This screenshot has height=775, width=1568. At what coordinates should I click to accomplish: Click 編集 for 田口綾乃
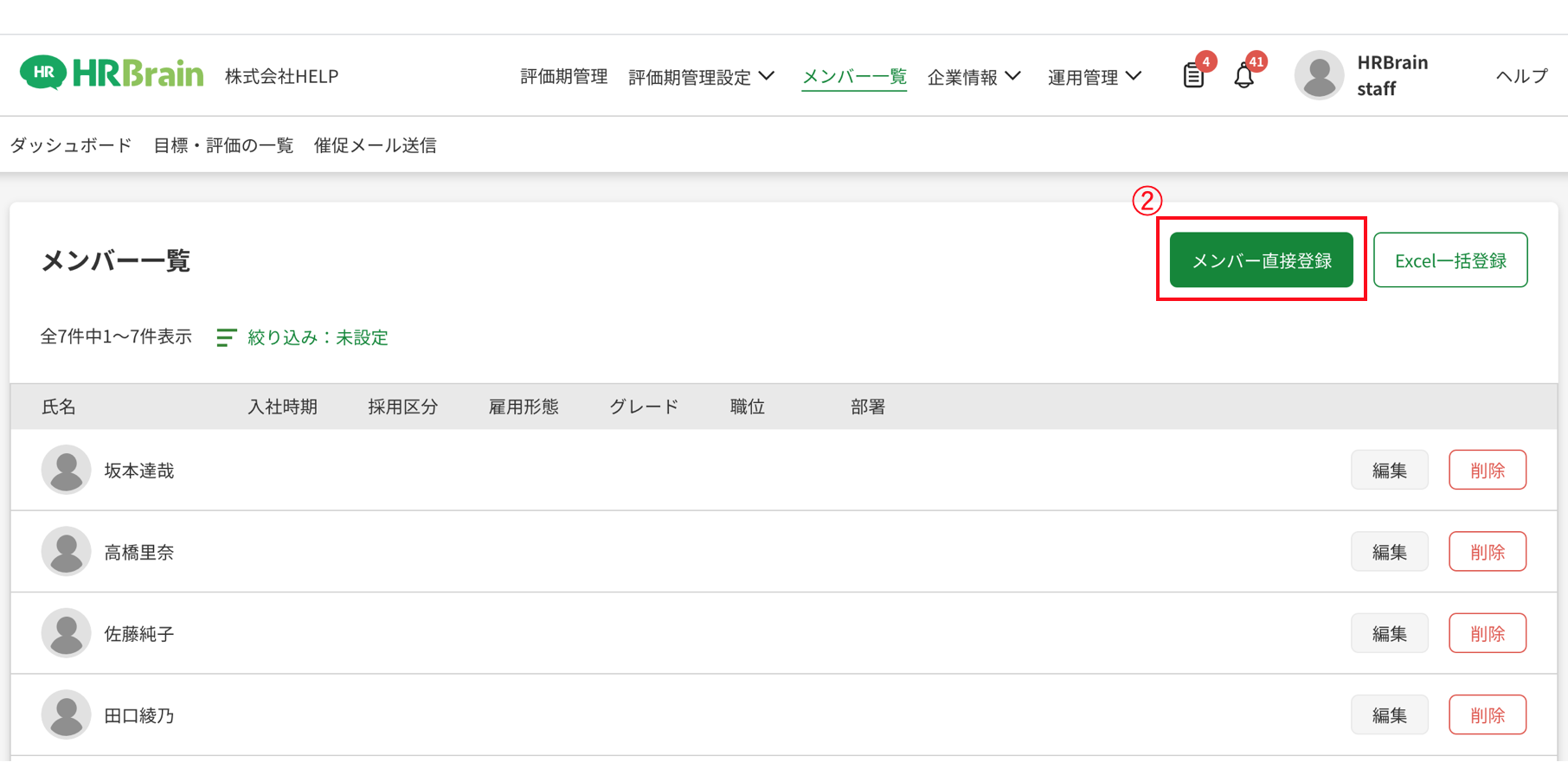(1390, 714)
